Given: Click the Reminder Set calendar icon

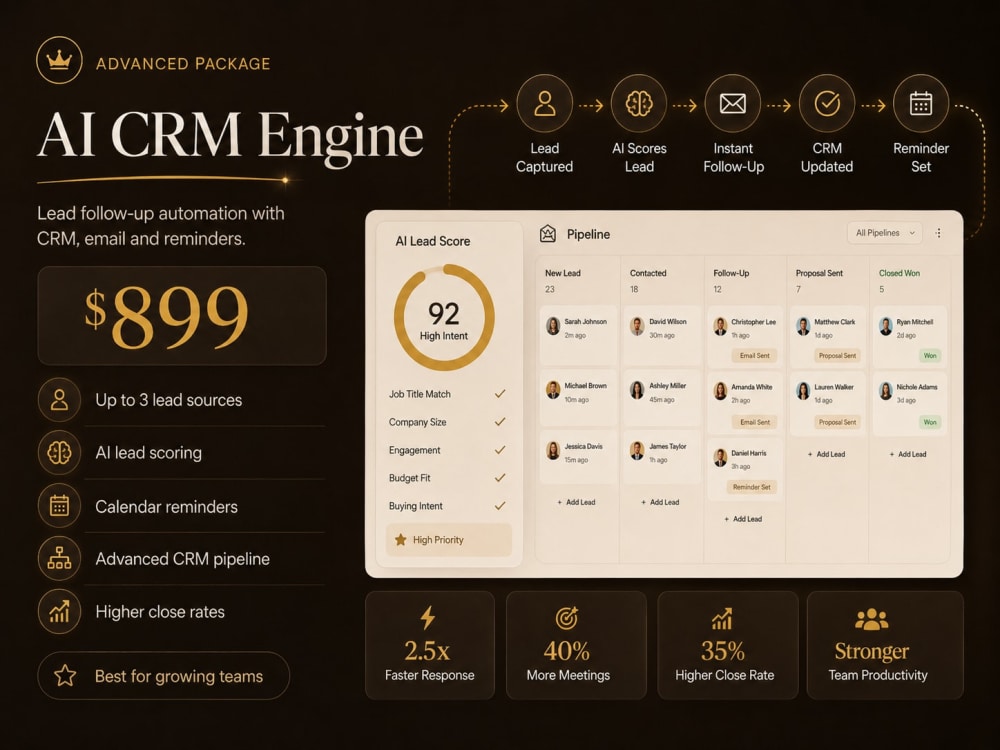Looking at the screenshot, I should pyautogui.click(x=921, y=103).
